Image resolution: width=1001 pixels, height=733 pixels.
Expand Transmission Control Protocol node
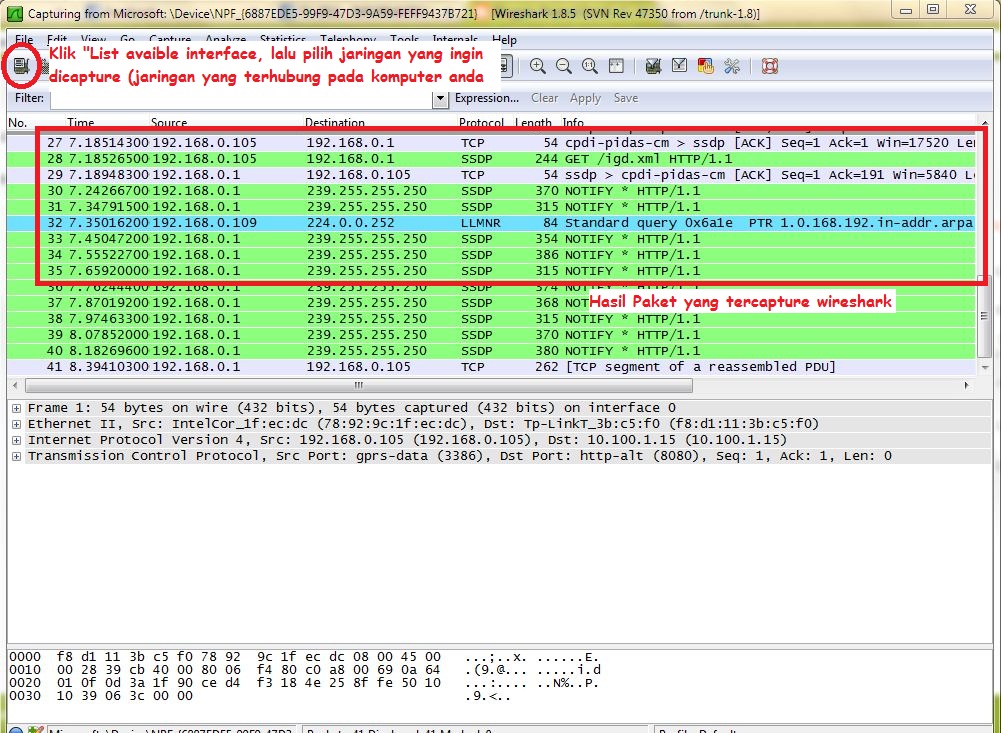[x=16, y=456]
